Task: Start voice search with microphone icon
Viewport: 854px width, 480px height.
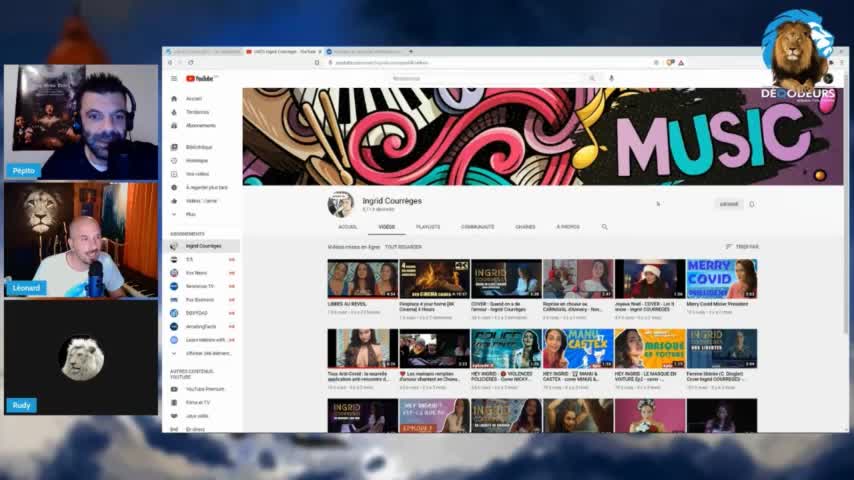Action: [x=612, y=78]
